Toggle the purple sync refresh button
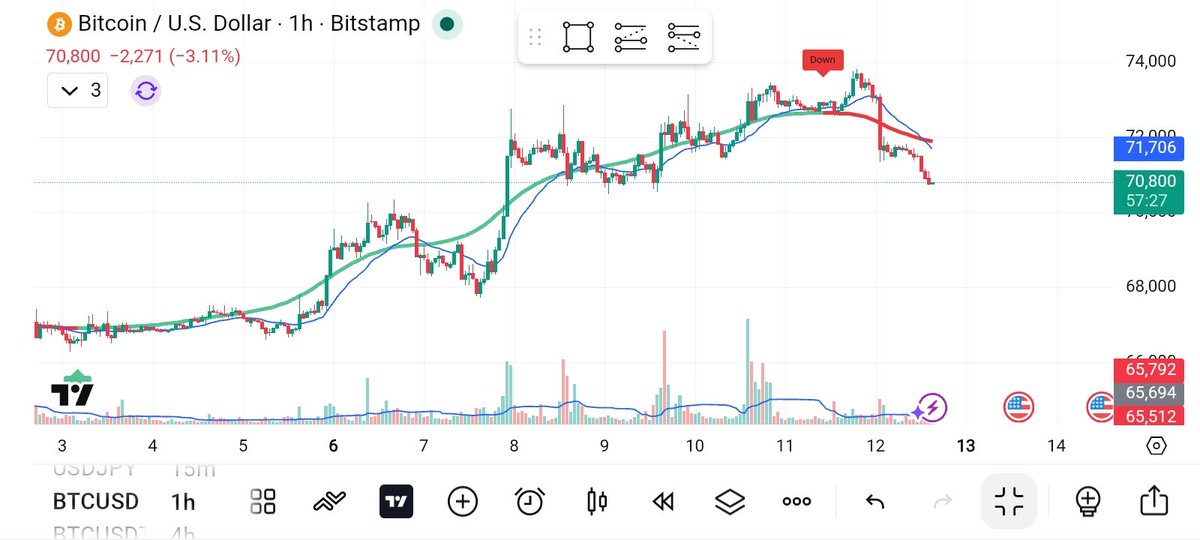 click(146, 91)
